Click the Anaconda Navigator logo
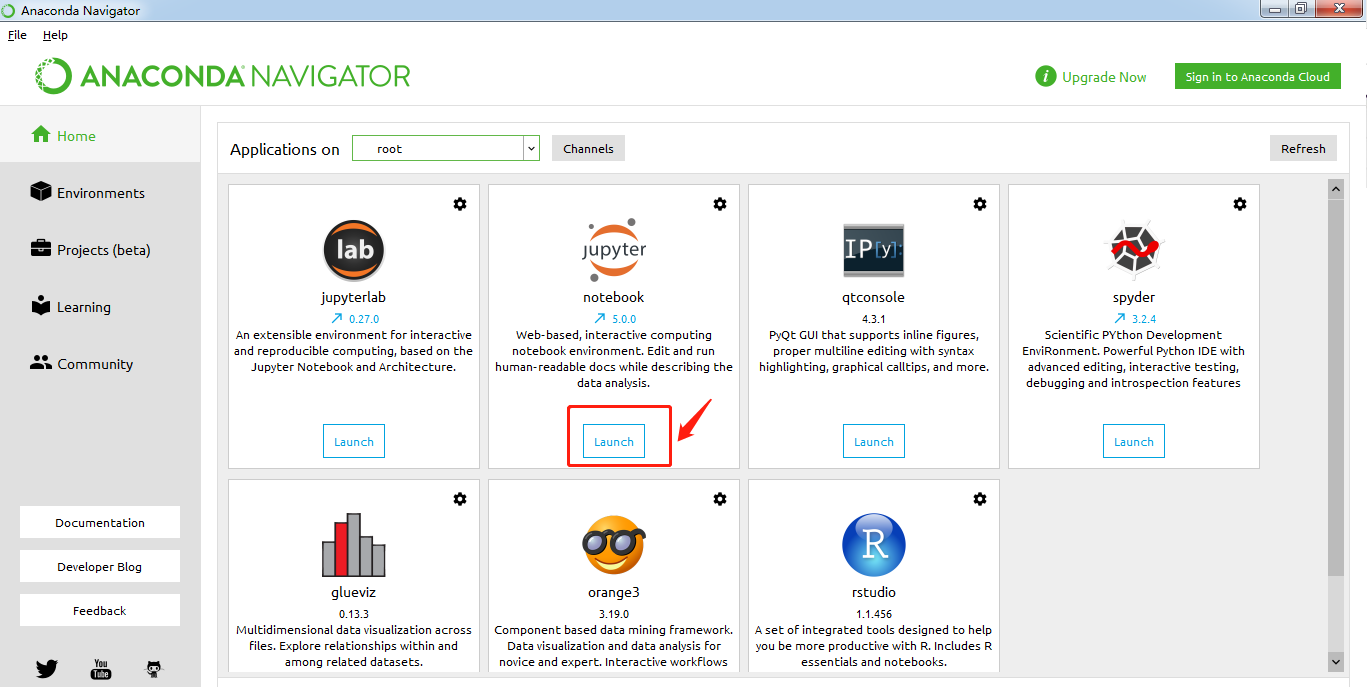Screen dimensions: 1367x687 click(222, 76)
